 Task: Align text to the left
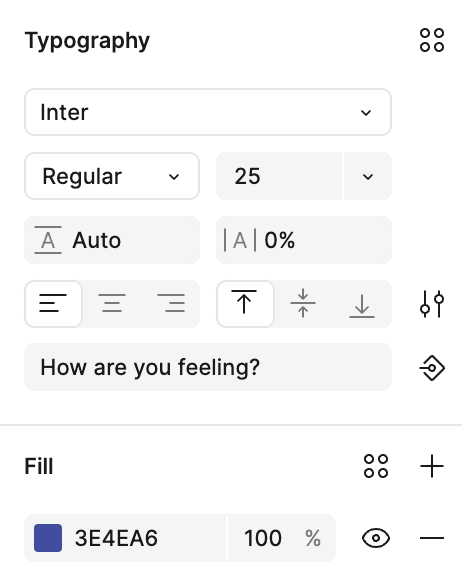(53, 304)
